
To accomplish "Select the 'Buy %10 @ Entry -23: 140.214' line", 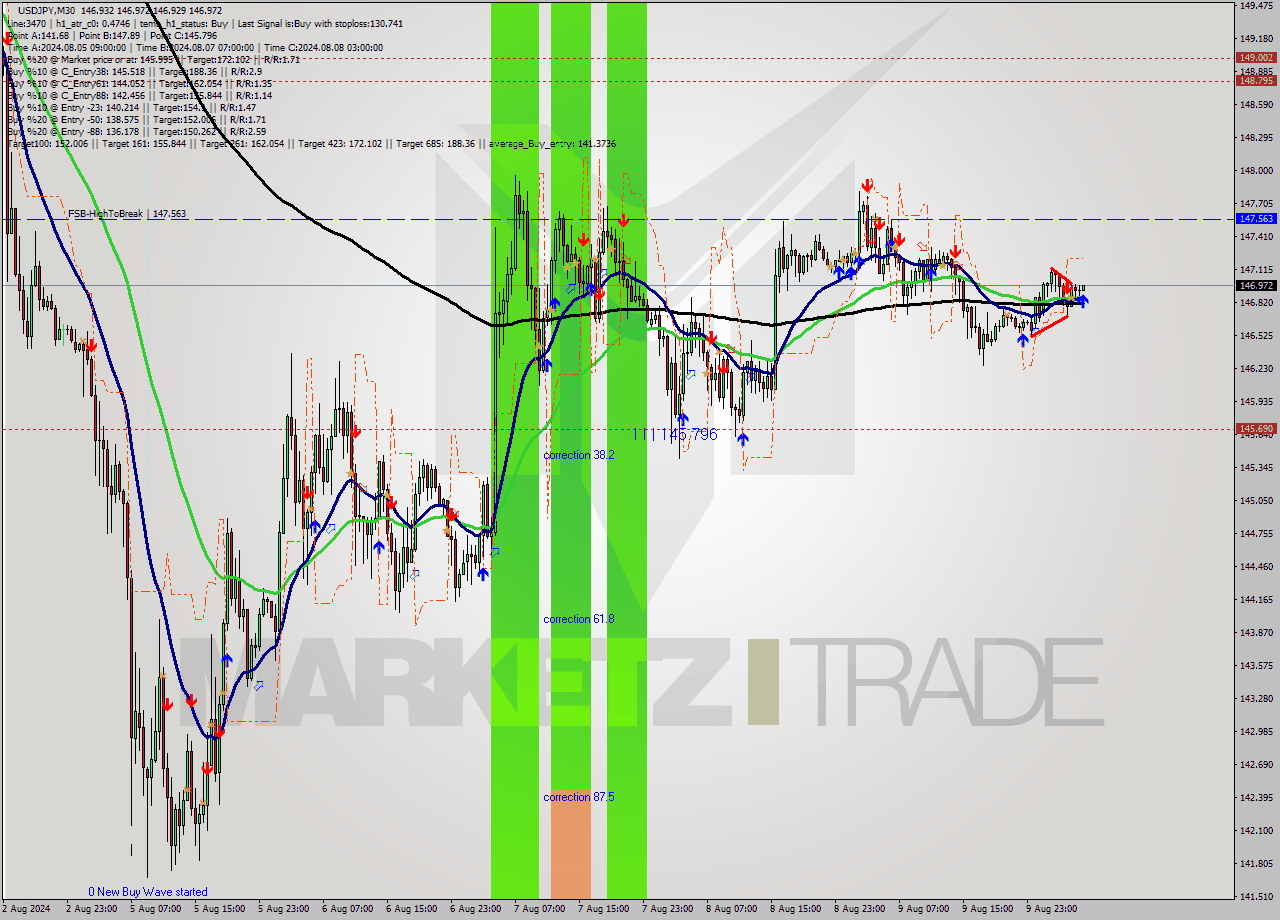I will [x=75, y=107].
